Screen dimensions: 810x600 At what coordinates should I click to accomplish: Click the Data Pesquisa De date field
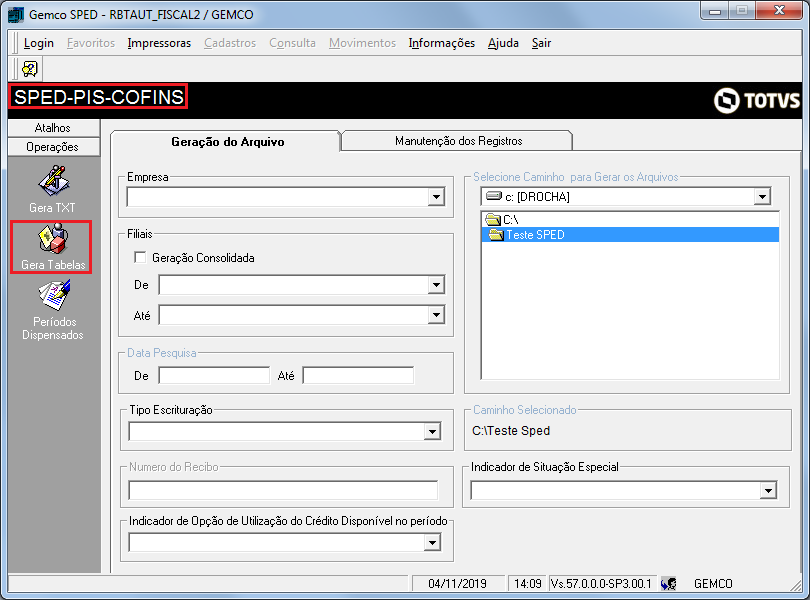tap(214, 376)
